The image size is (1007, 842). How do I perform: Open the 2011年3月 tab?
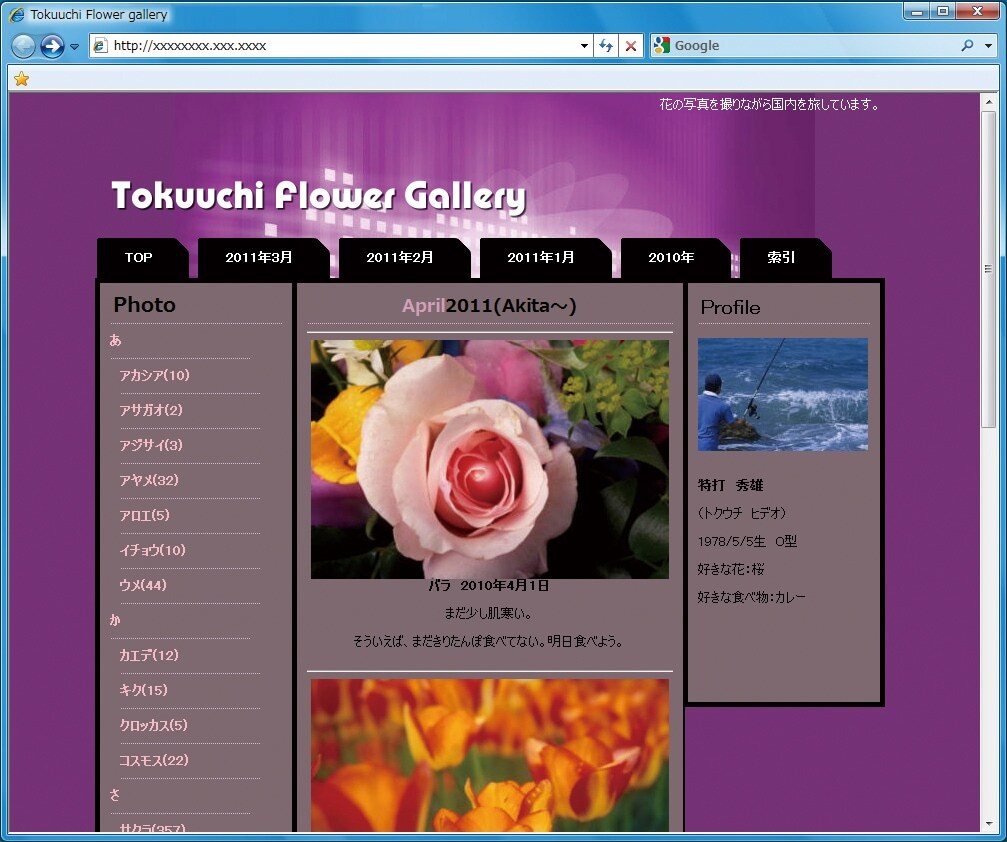(263, 258)
